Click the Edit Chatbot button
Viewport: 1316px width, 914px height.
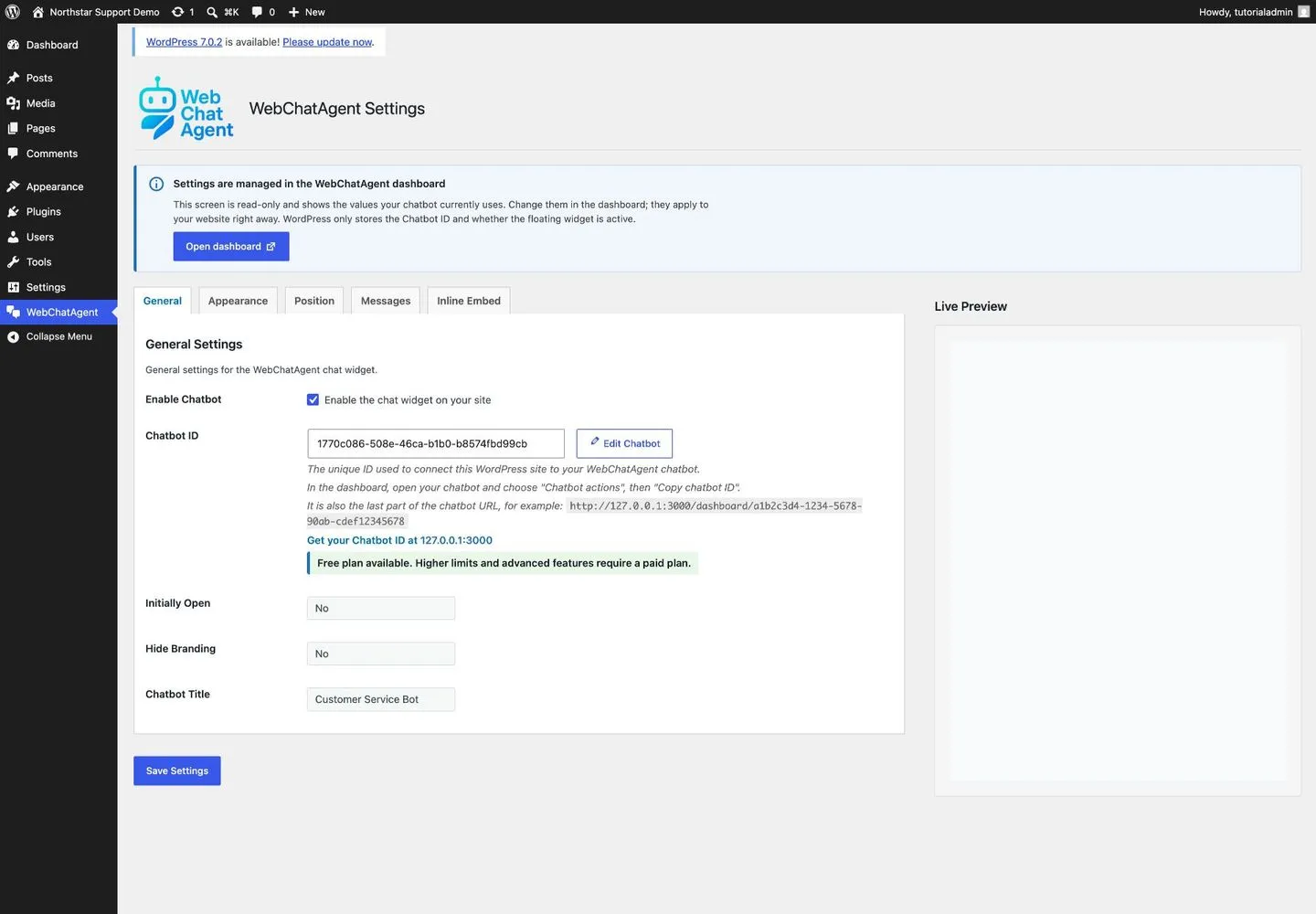(624, 443)
